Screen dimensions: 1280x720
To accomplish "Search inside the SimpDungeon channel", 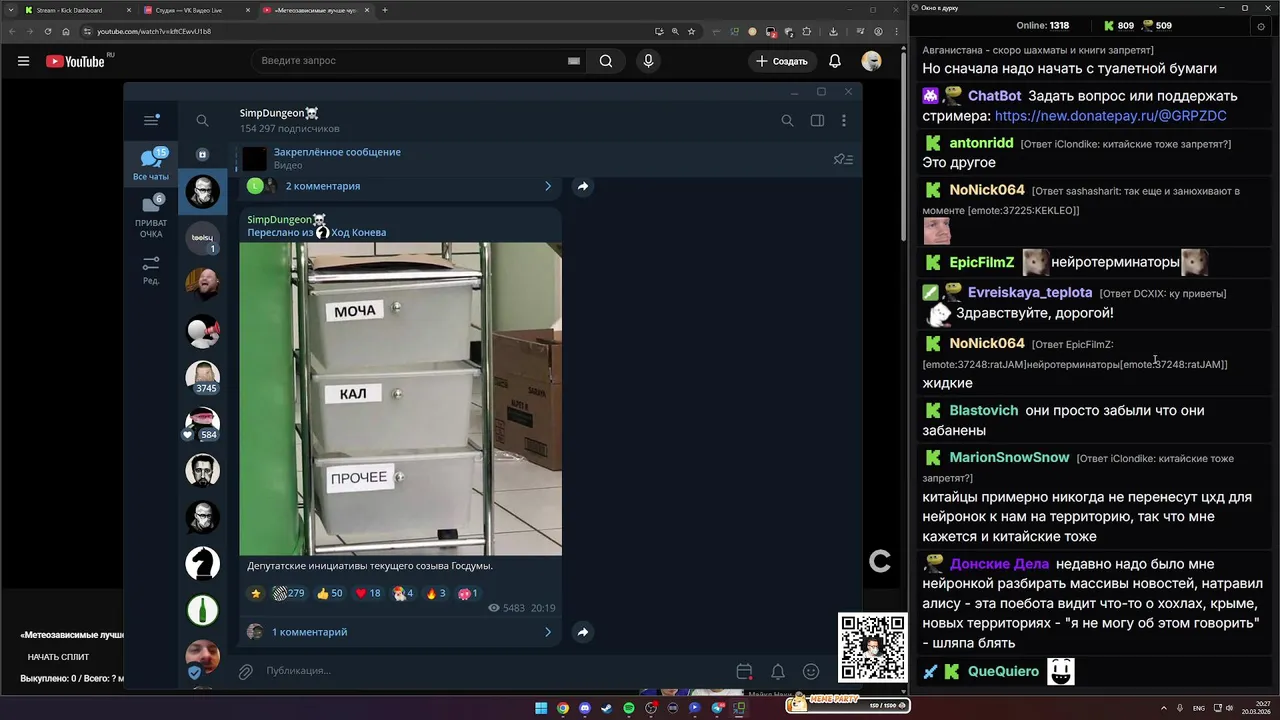I will [787, 121].
